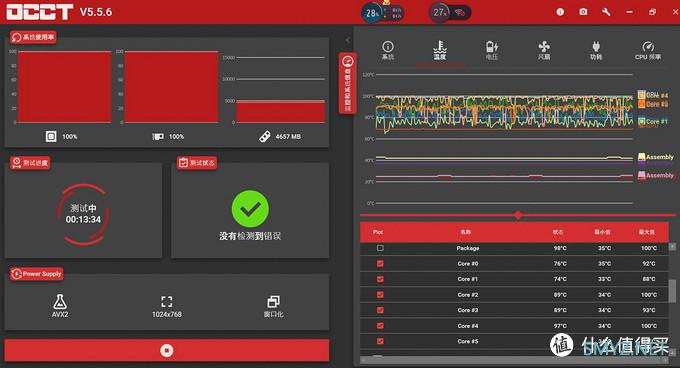The image size is (680, 368).
Task: Click the yellow Assembly legend swatch
Action: point(641,157)
